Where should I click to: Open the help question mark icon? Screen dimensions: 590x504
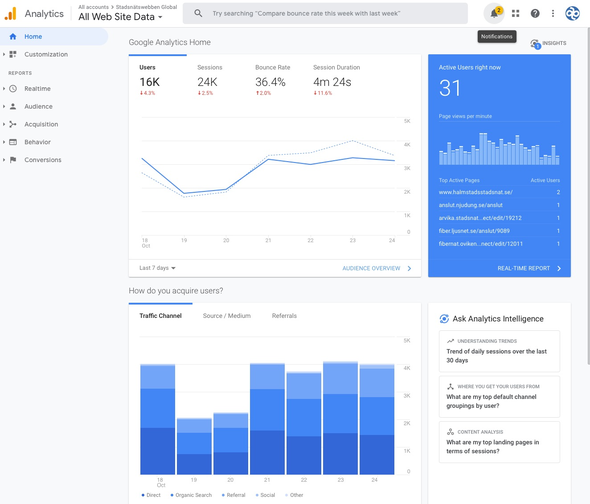535,14
